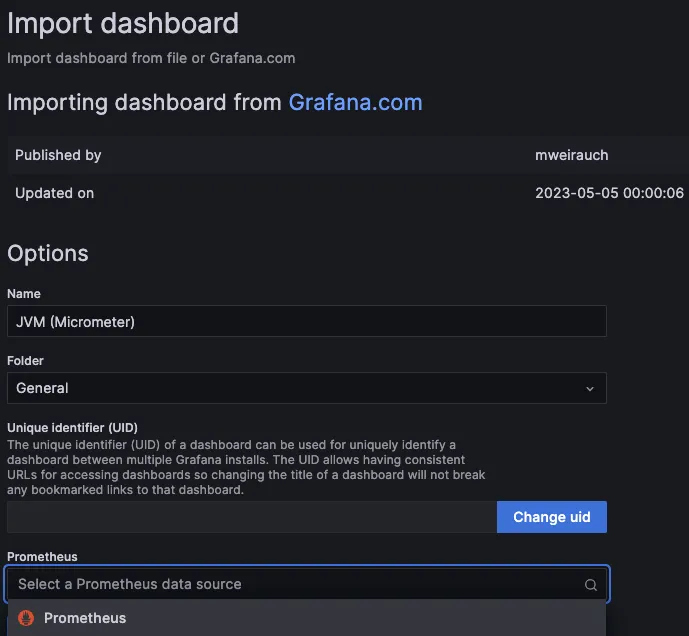Click the Name field label
The image size is (689, 636).
tap(24, 294)
